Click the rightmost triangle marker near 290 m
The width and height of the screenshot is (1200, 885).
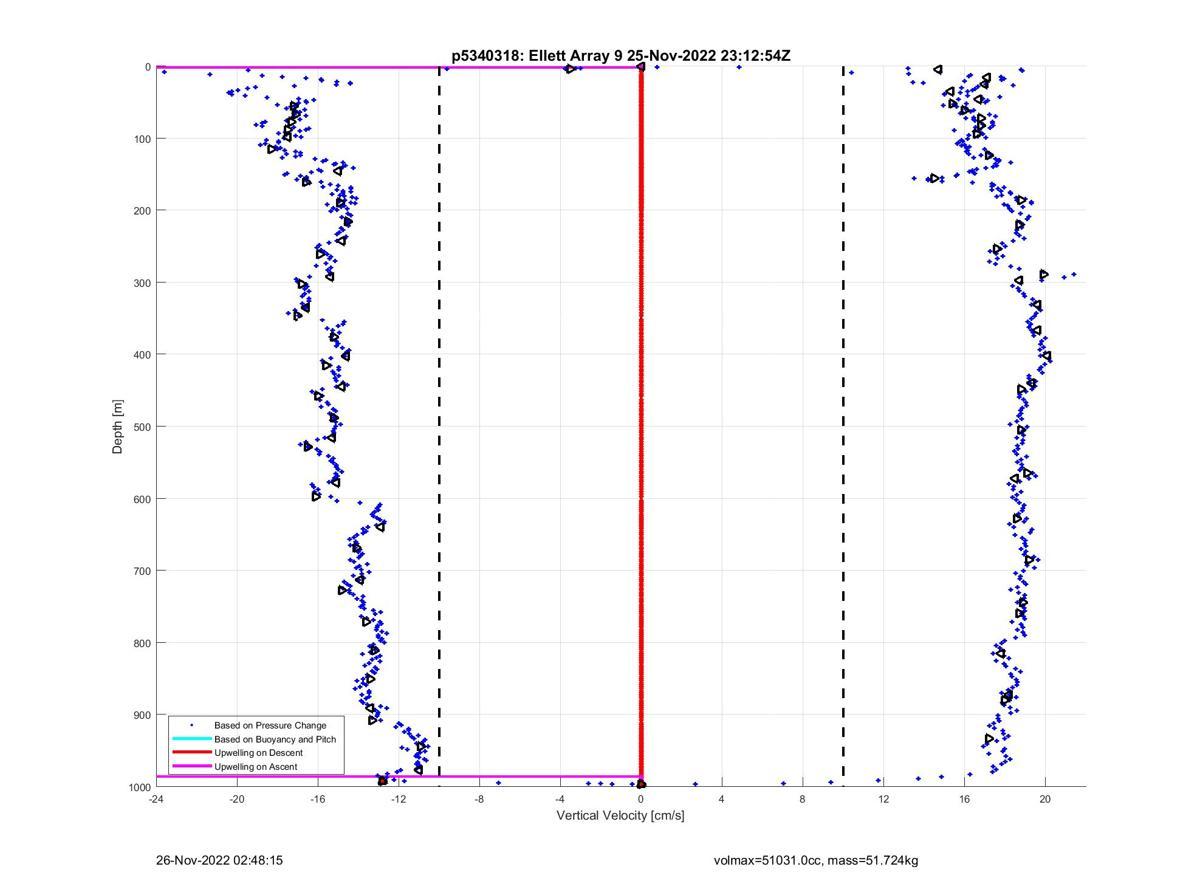tap(1044, 274)
